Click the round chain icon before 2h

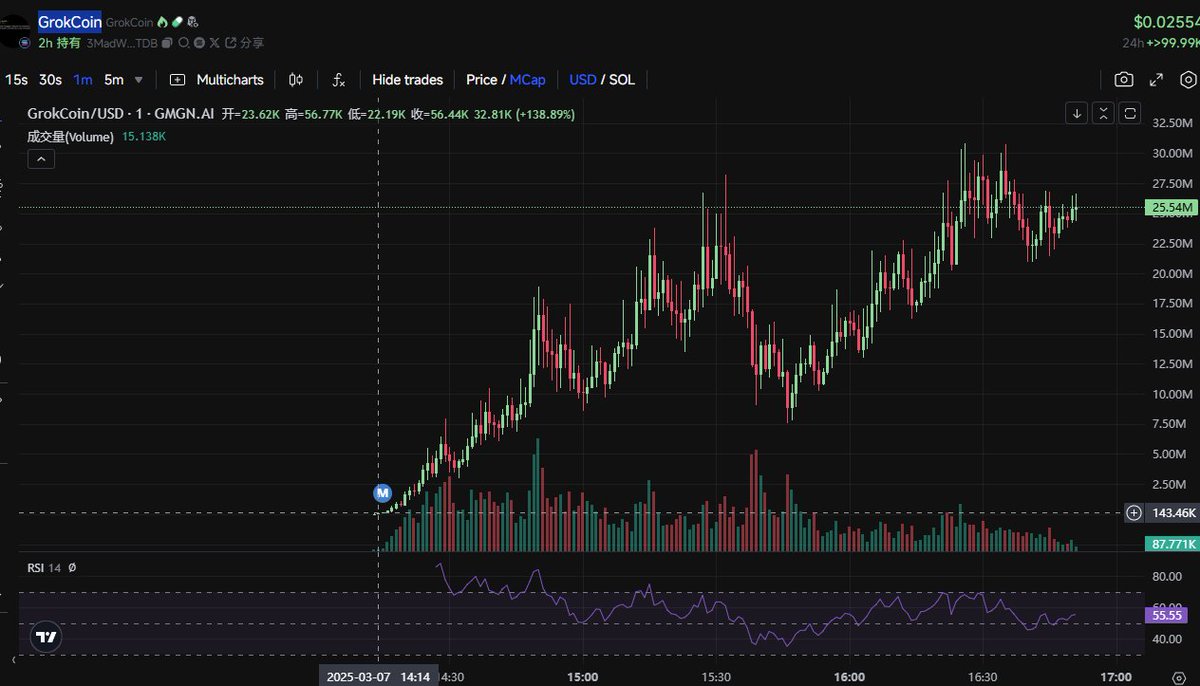pyautogui.click(x=25, y=43)
